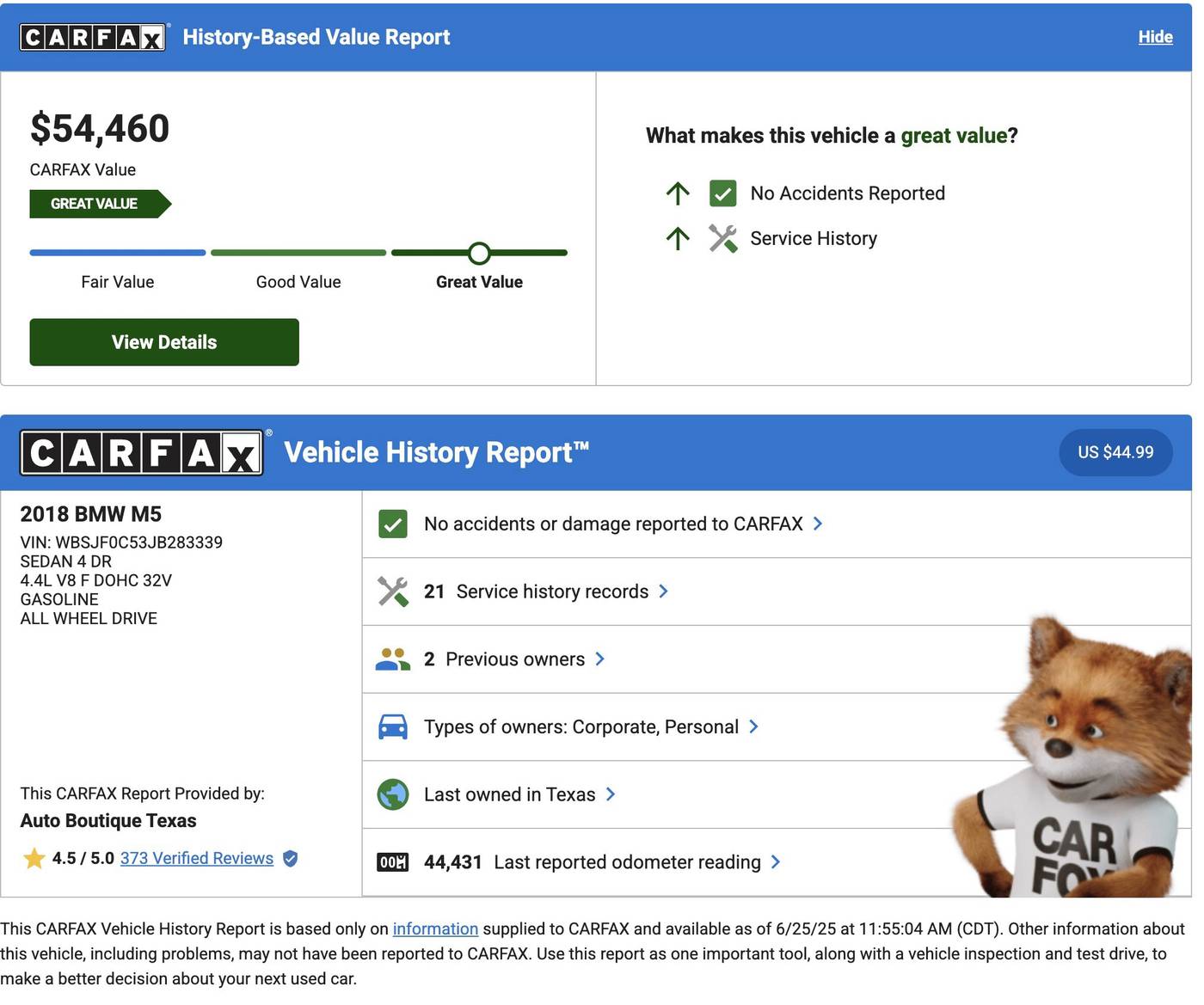1204x1005 pixels.
Task: Click the CARFAX logo in the Value Report header
Action: coord(93,37)
